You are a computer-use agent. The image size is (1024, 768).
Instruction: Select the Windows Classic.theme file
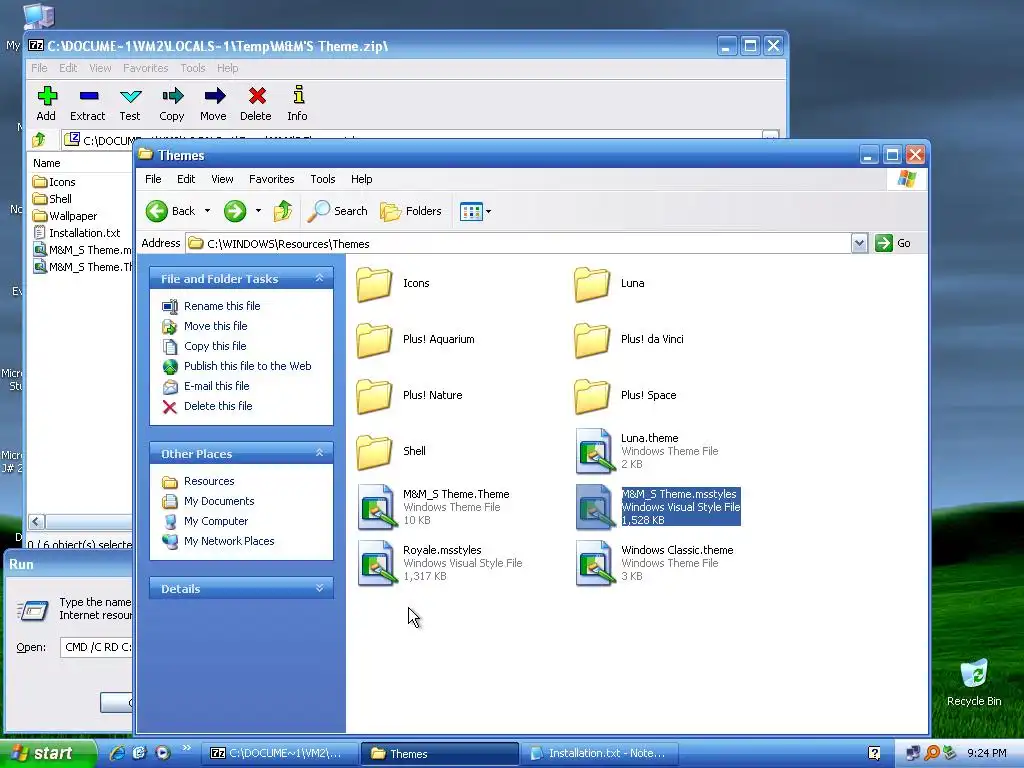(654, 563)
